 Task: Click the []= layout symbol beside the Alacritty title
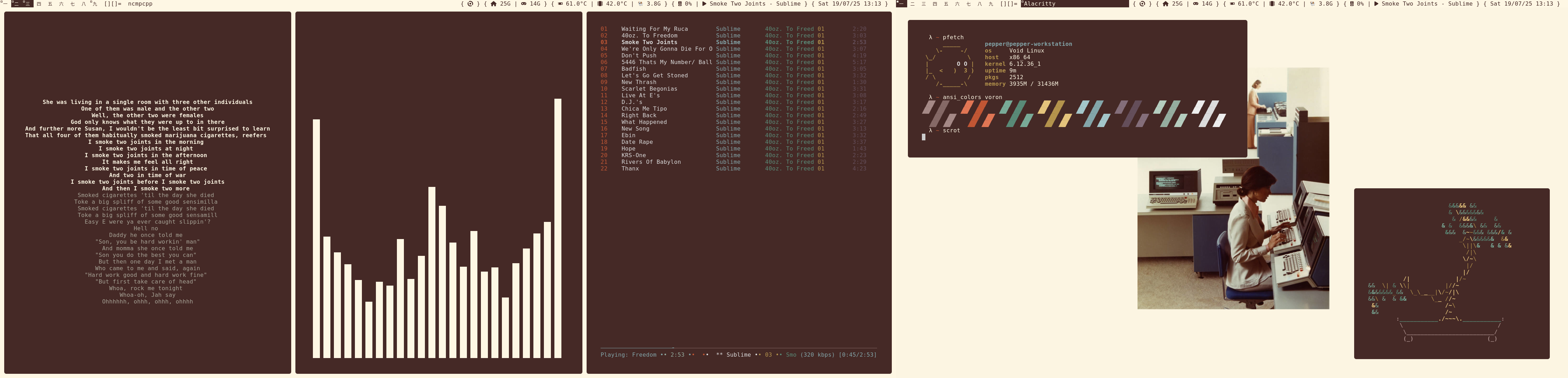coord(1009,3)
